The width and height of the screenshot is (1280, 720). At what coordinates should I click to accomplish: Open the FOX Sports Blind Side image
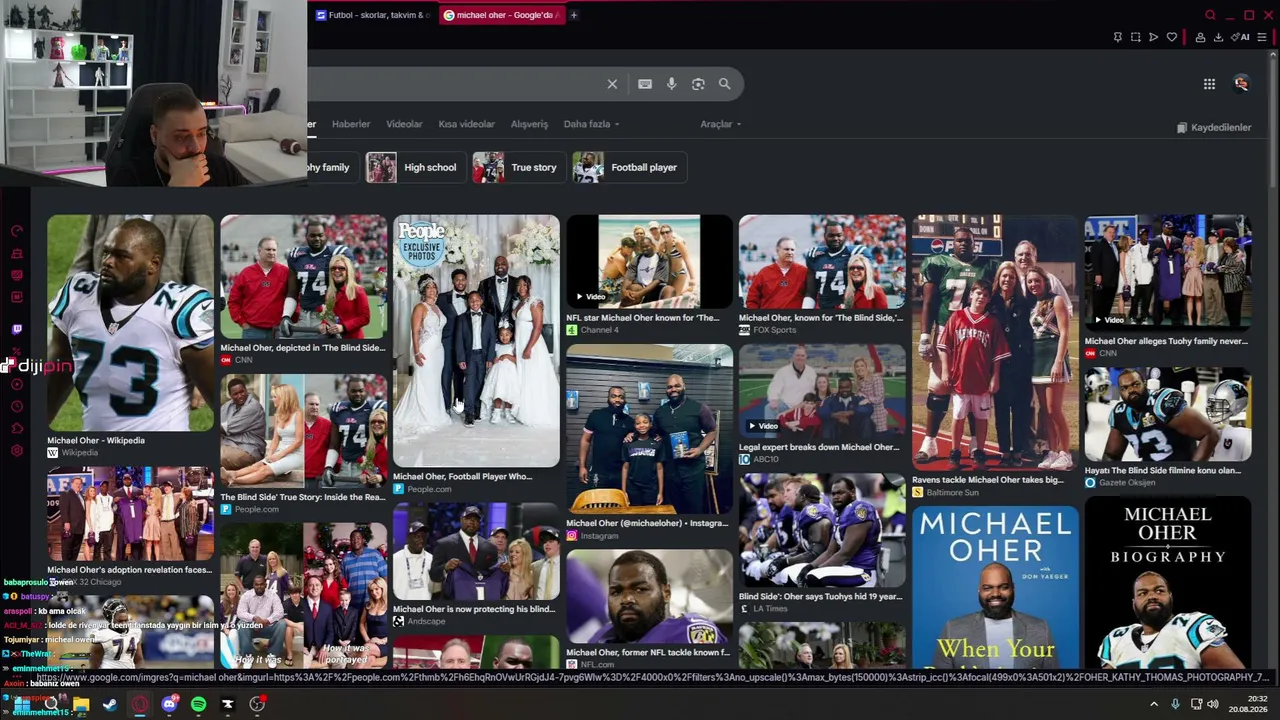(822, 262)
